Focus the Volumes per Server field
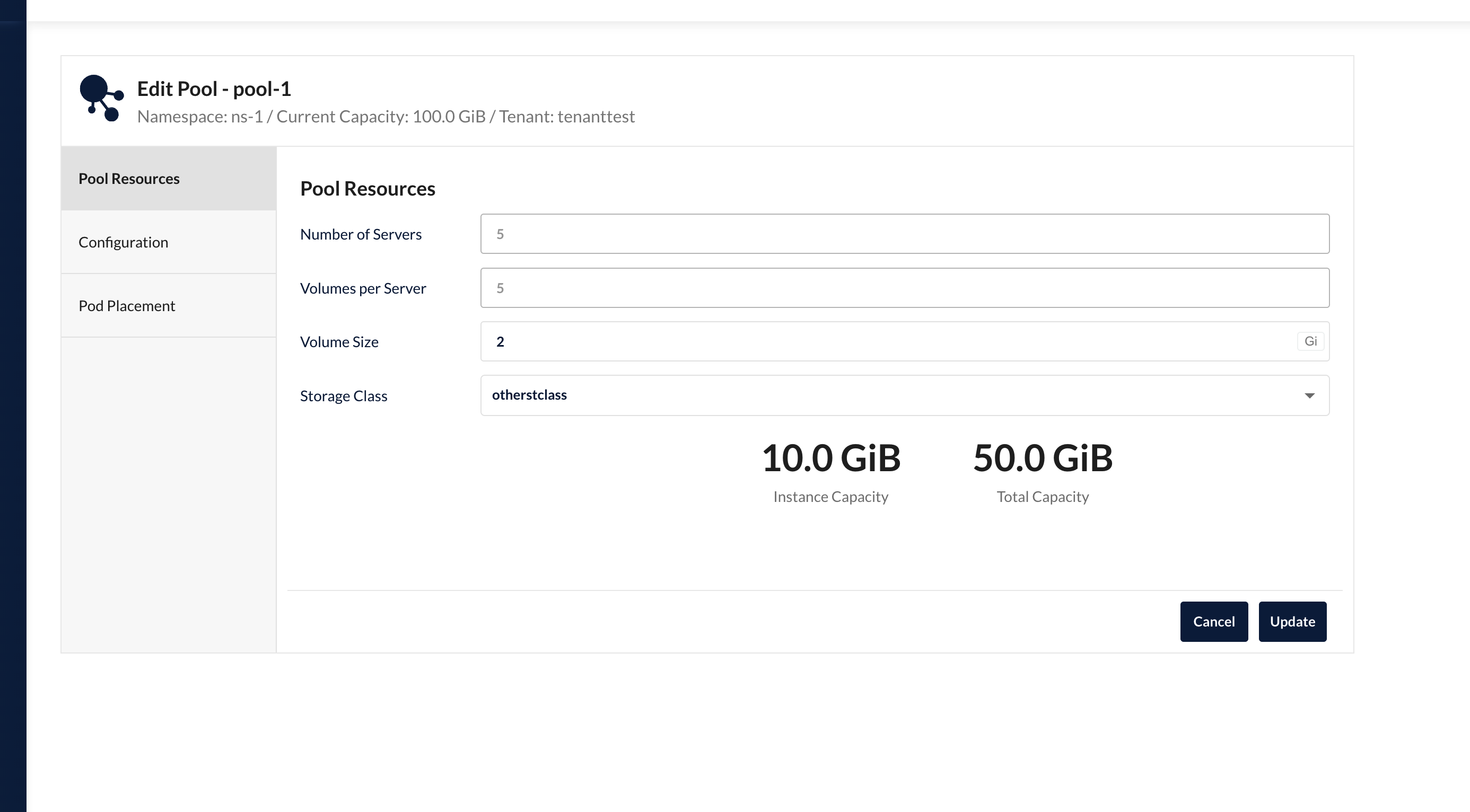 click(905, 288)
